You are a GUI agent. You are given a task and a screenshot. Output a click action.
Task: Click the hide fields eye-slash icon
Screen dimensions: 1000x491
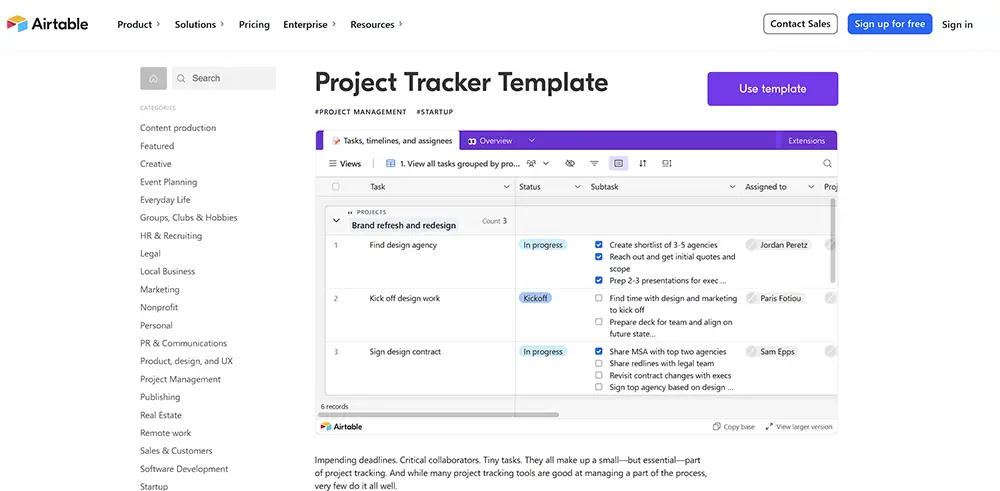570,164
